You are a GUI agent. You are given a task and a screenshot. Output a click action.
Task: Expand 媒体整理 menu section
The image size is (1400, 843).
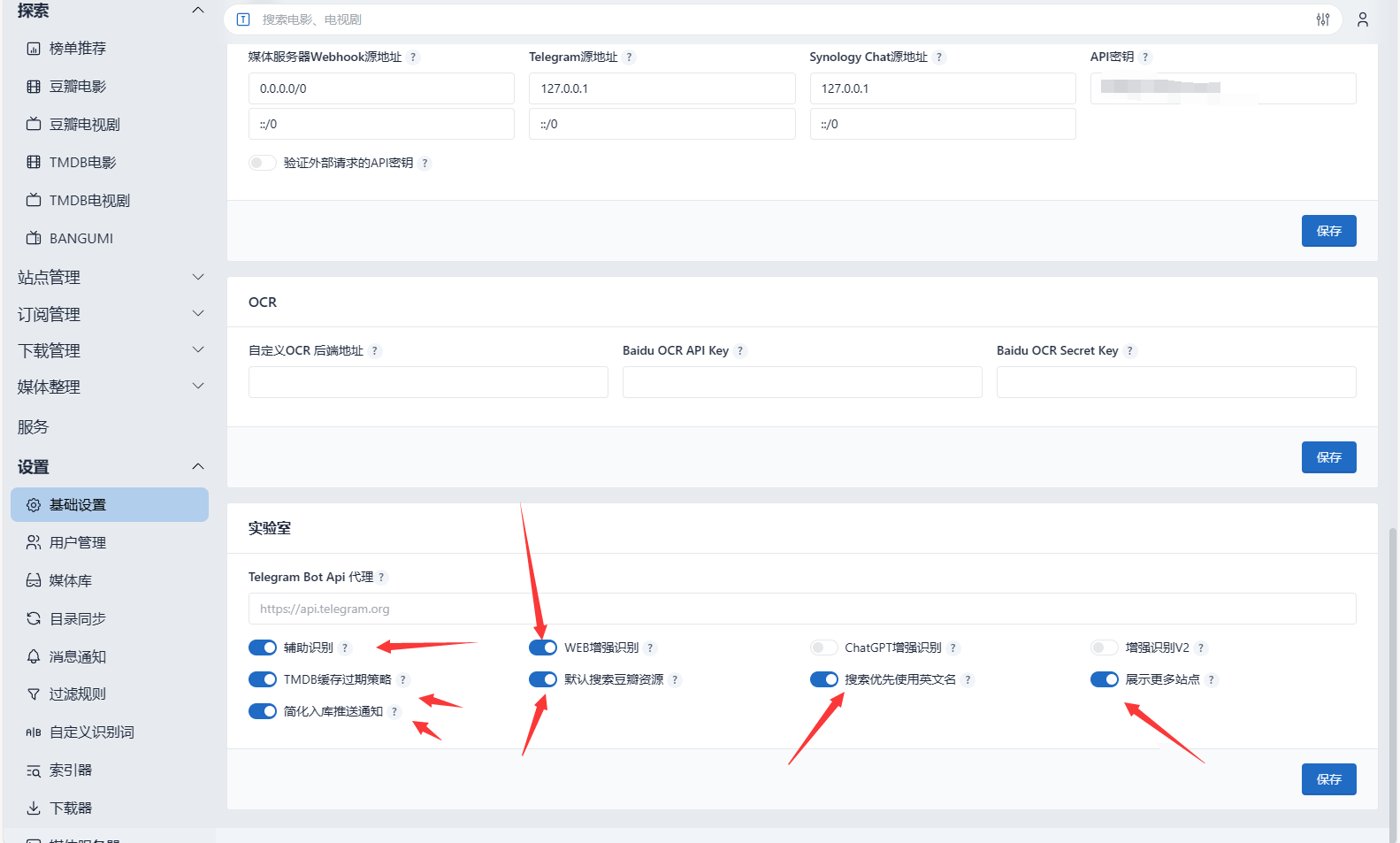pos(111,387)
